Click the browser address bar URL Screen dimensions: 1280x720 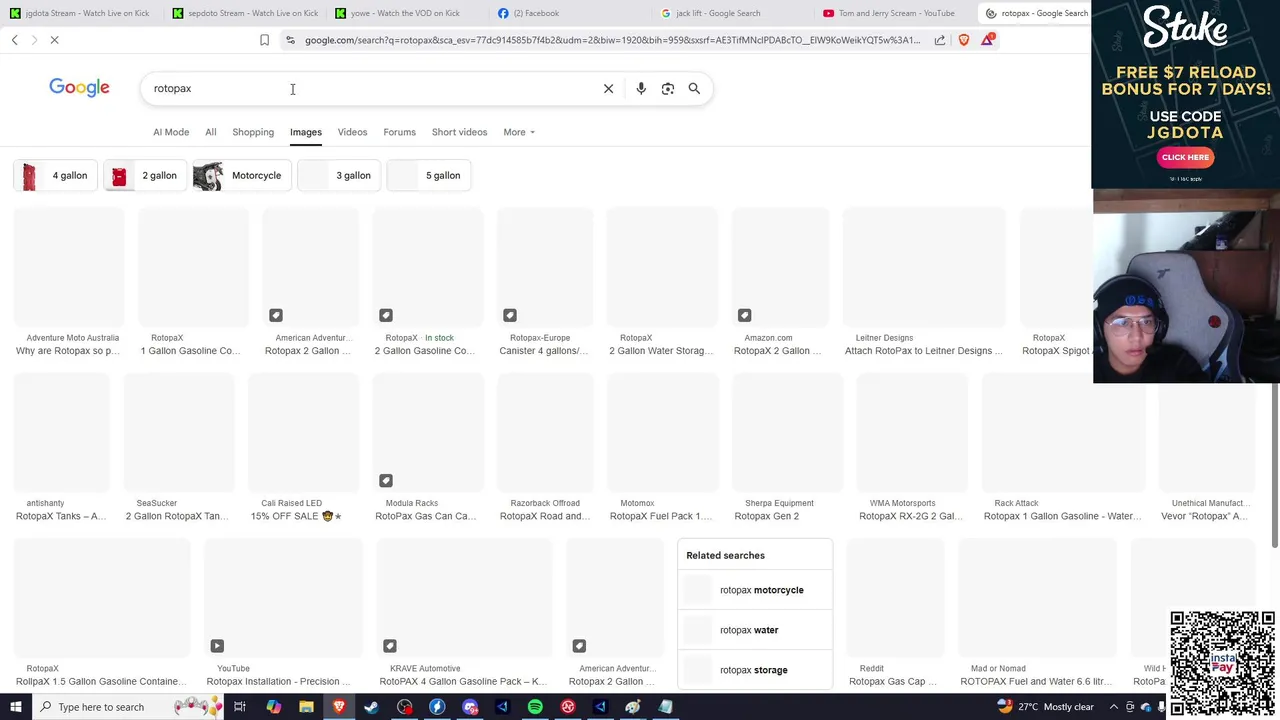point(612,40)
